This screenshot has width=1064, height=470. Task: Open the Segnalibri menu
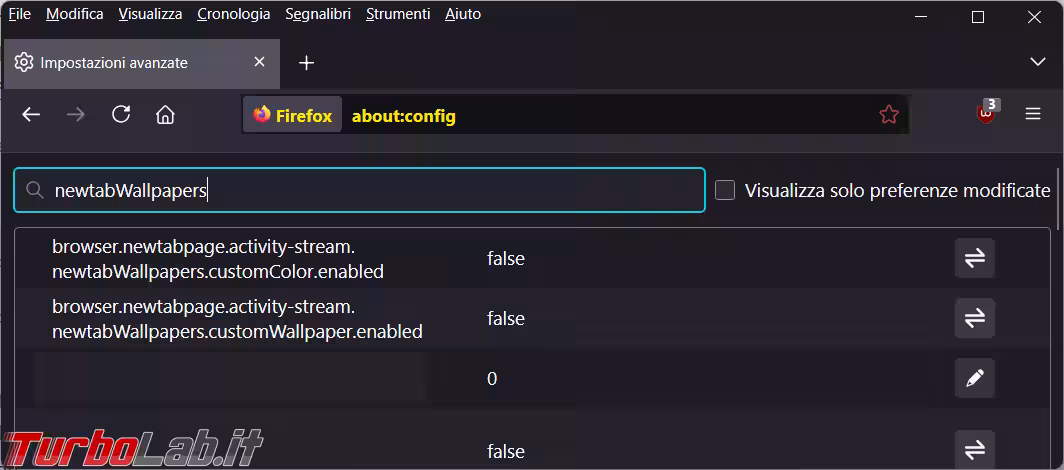pos(317,14)
